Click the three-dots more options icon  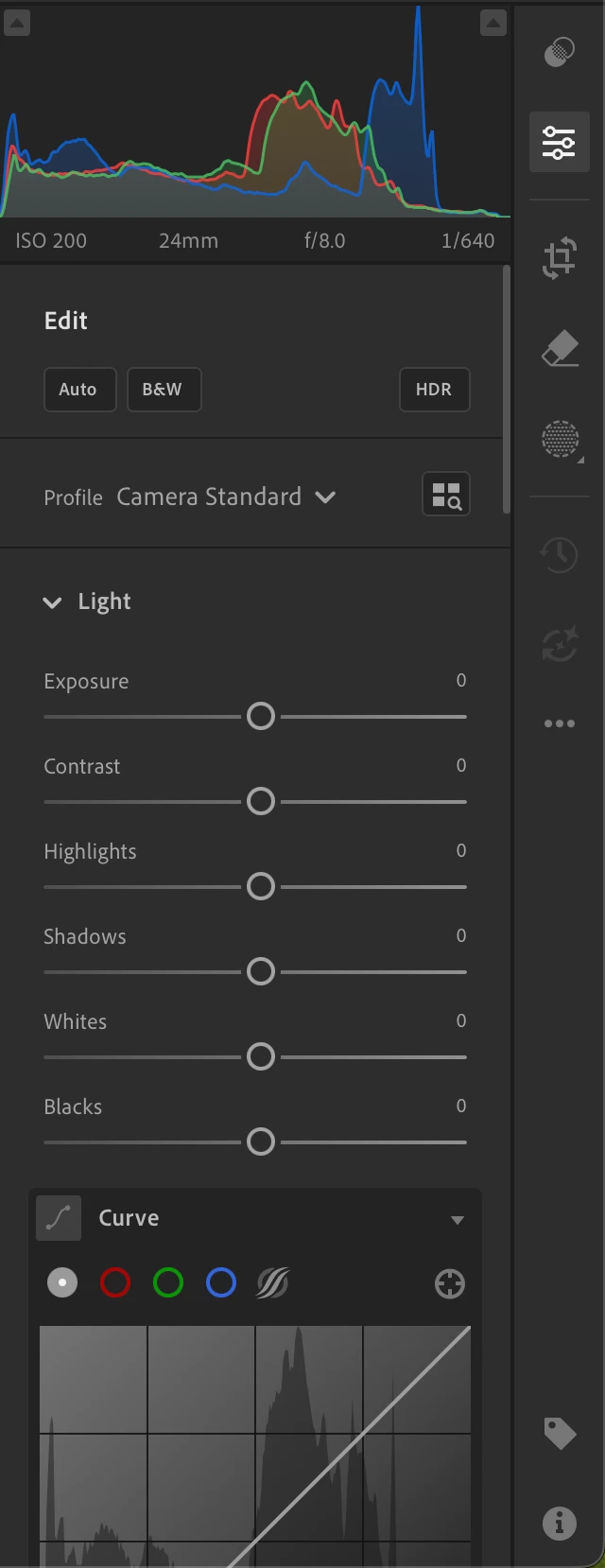[559, 723]
